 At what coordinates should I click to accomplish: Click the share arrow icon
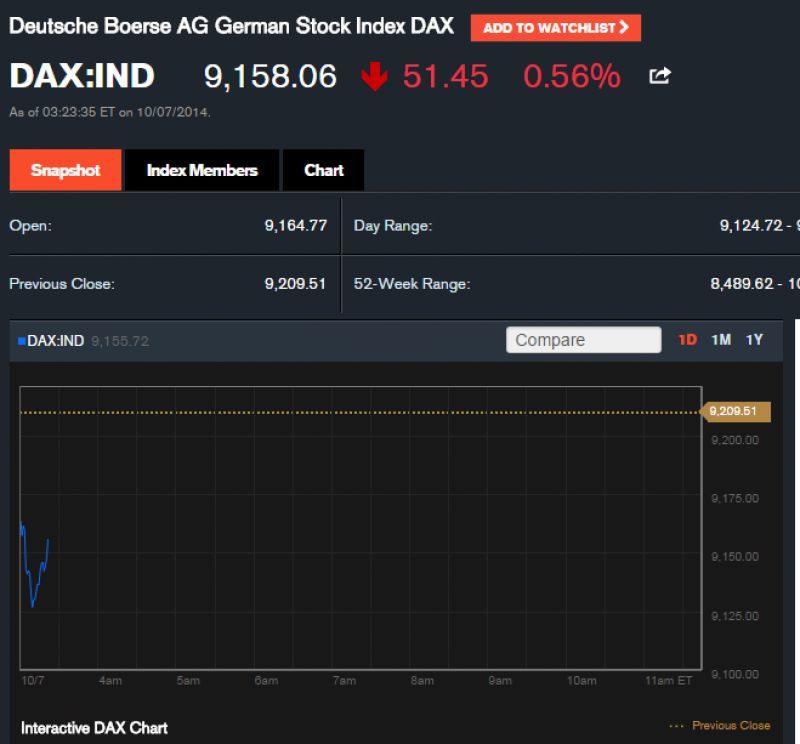click(x=660, y=76)
